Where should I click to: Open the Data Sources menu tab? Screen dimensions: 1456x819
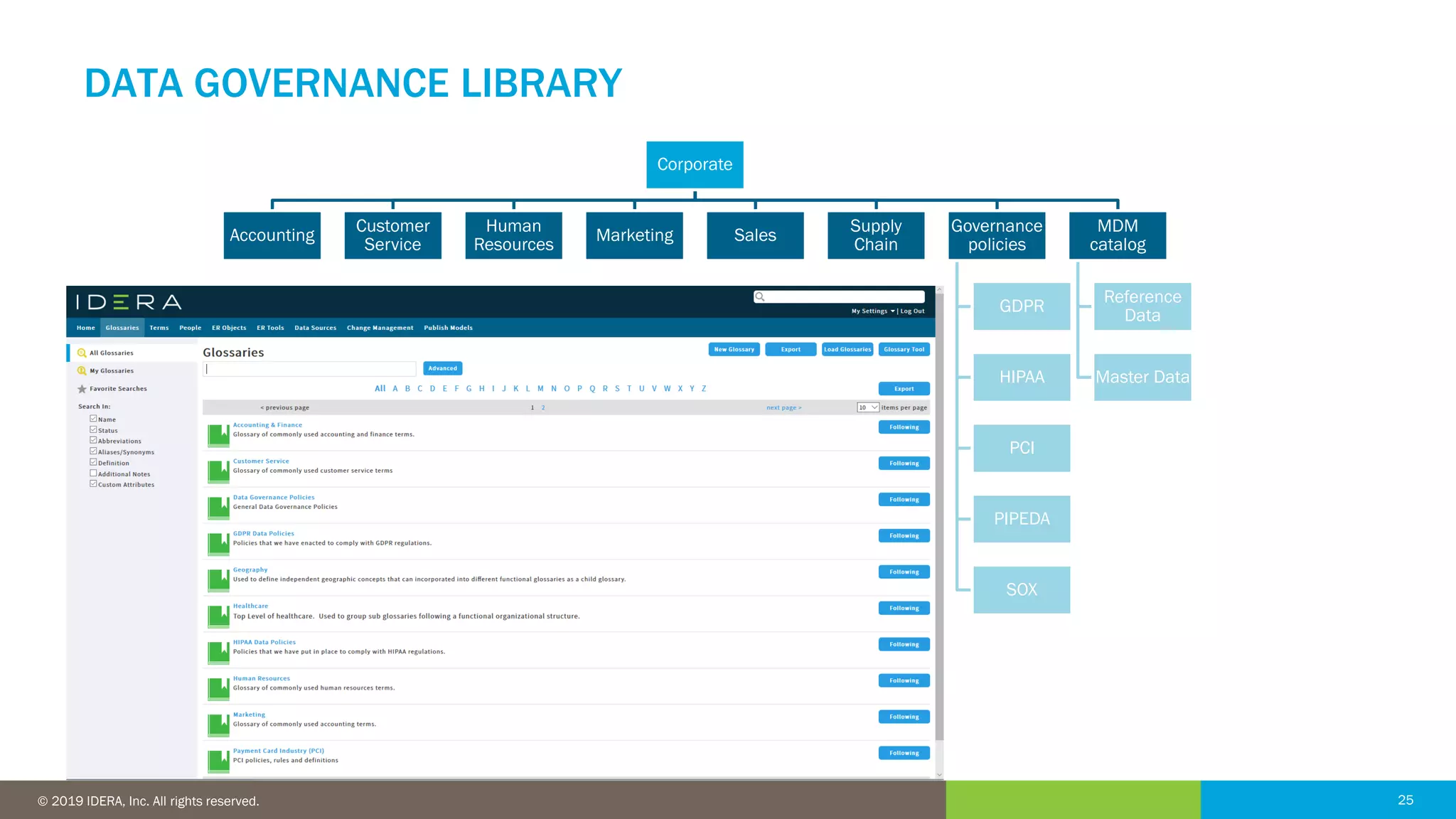pyautogui.click(x=315, y=328)
